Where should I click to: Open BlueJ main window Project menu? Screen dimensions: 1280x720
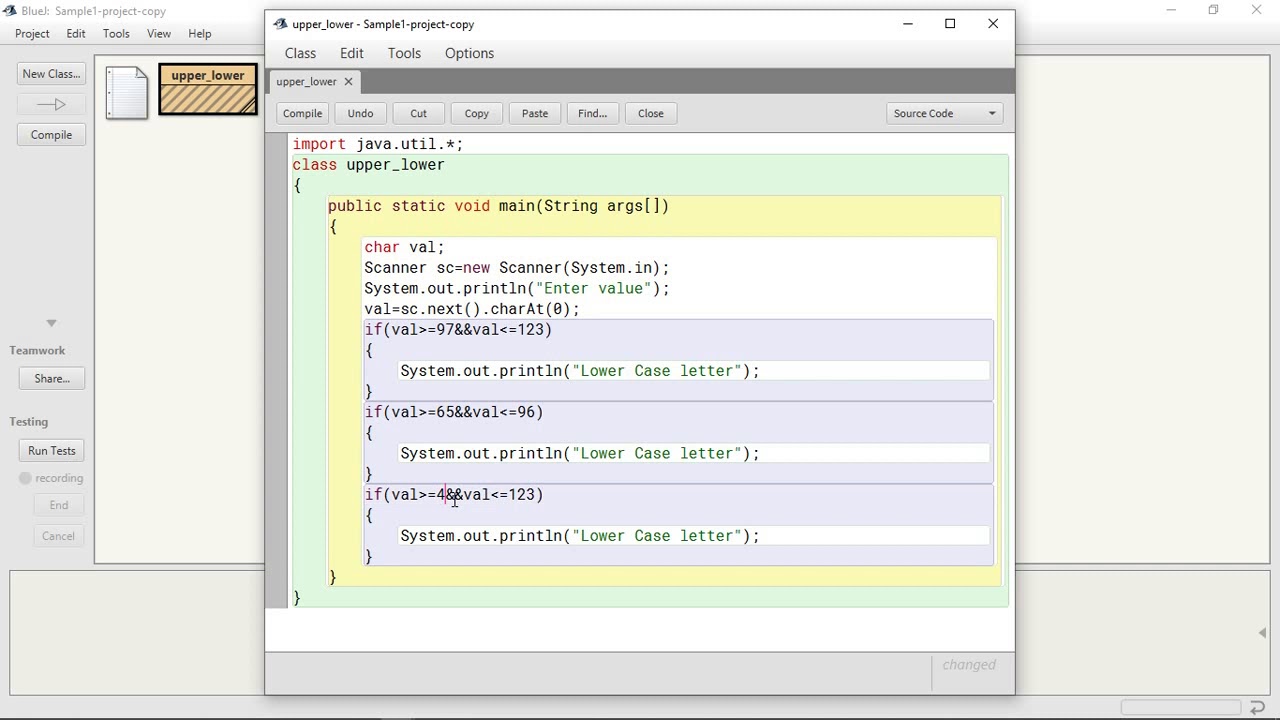[32, 33]
